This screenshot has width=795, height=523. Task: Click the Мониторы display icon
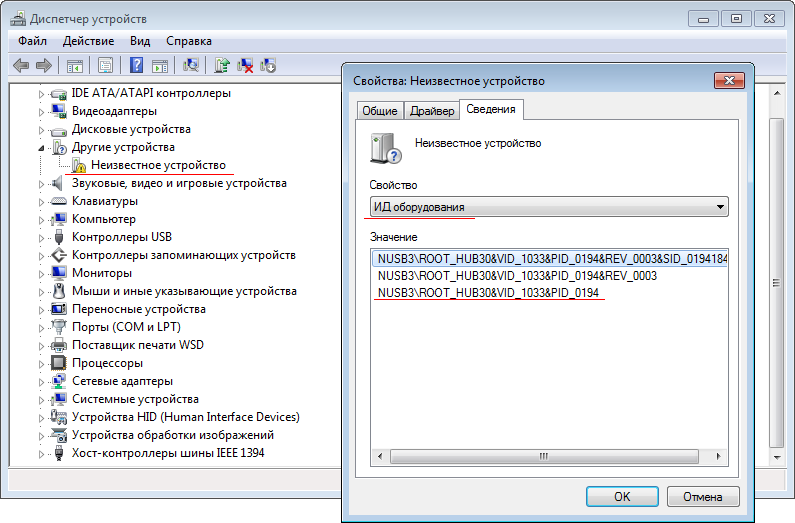59,273
